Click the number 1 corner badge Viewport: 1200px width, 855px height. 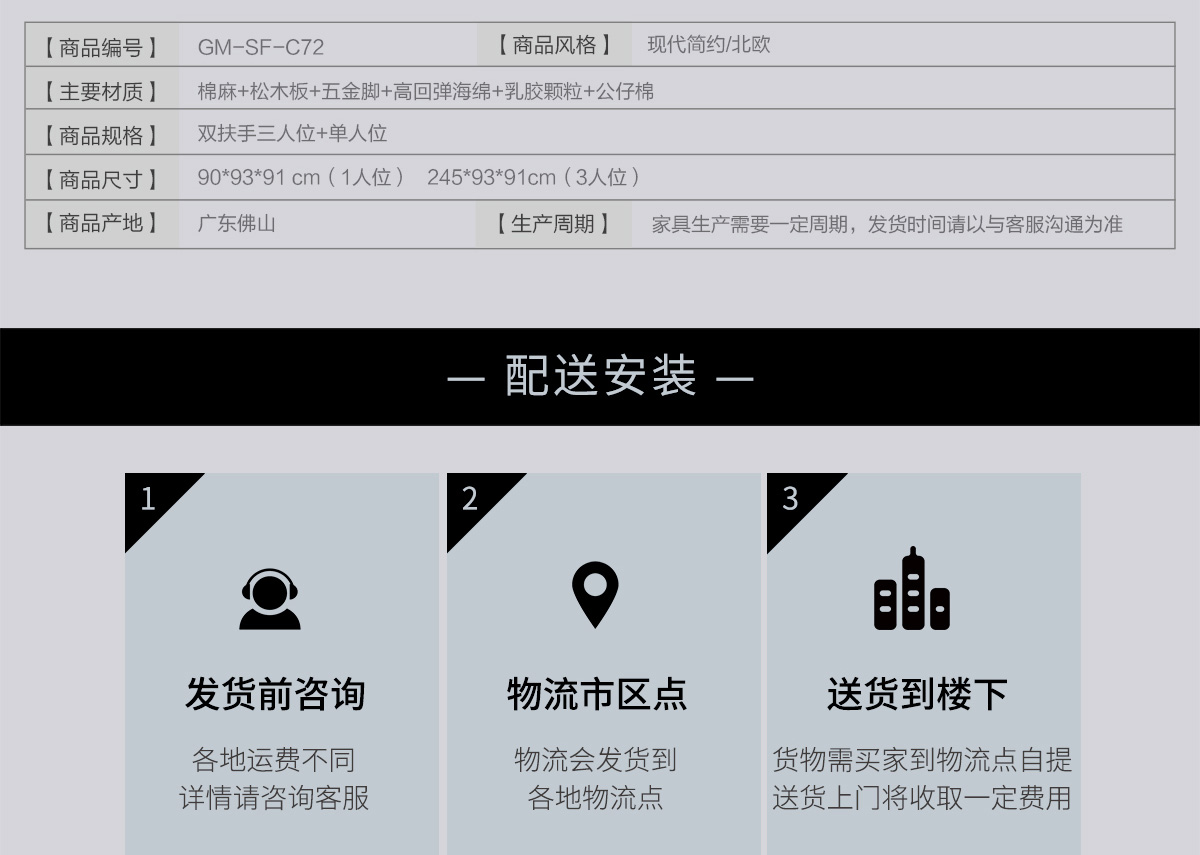150,498
